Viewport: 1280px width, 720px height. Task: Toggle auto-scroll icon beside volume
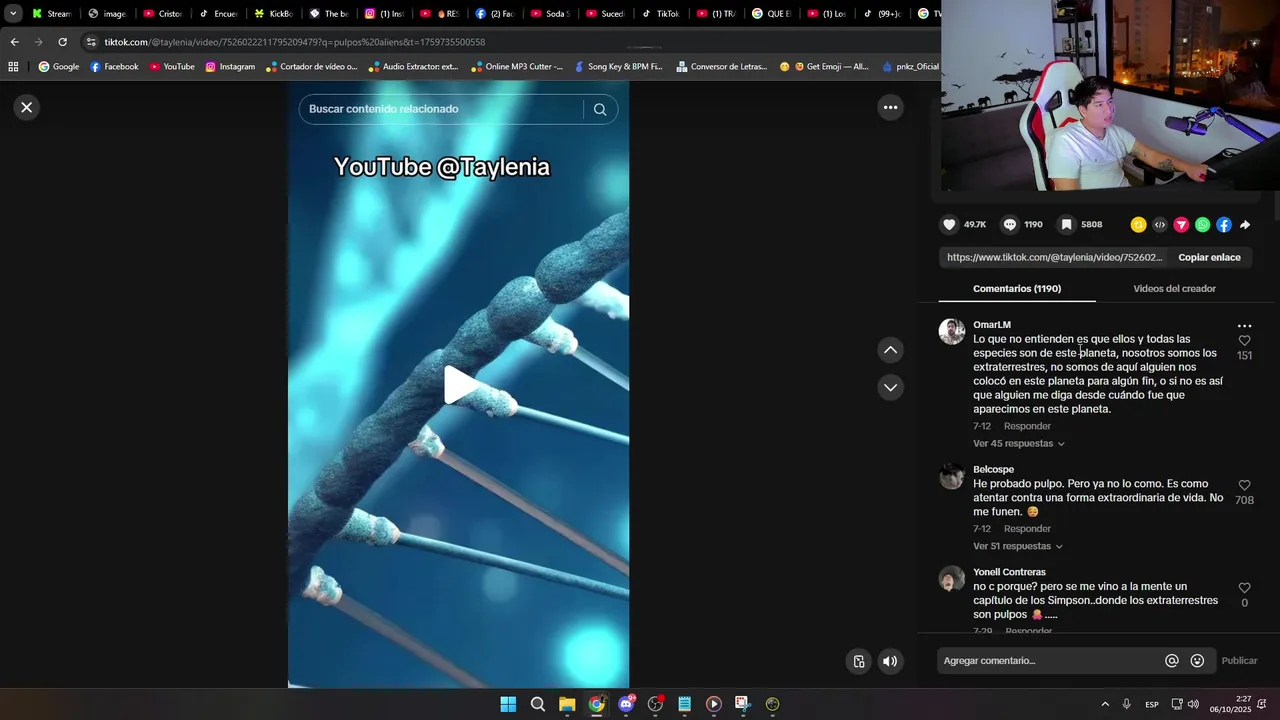click(x=859, y=661)
